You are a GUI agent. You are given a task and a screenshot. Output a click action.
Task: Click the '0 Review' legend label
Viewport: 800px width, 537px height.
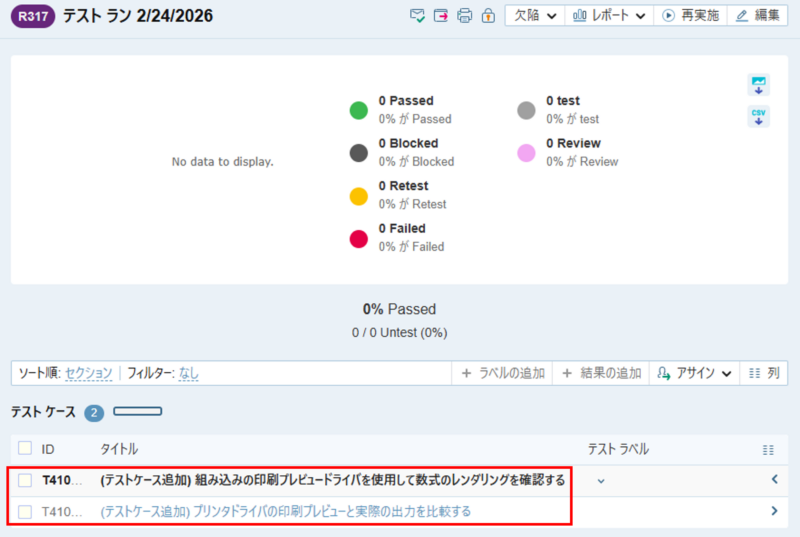[573, 143]
